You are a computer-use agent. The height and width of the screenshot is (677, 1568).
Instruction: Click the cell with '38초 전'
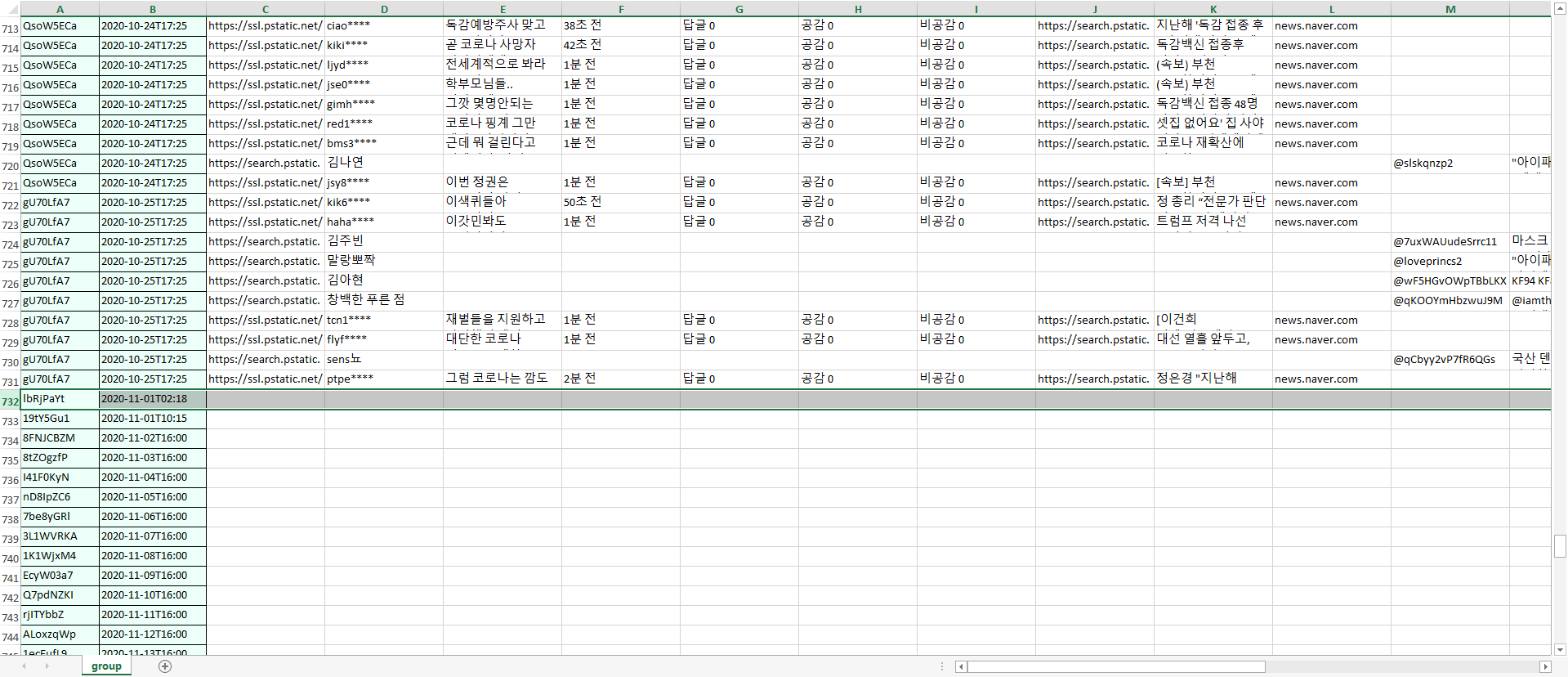tap(620, 26)
